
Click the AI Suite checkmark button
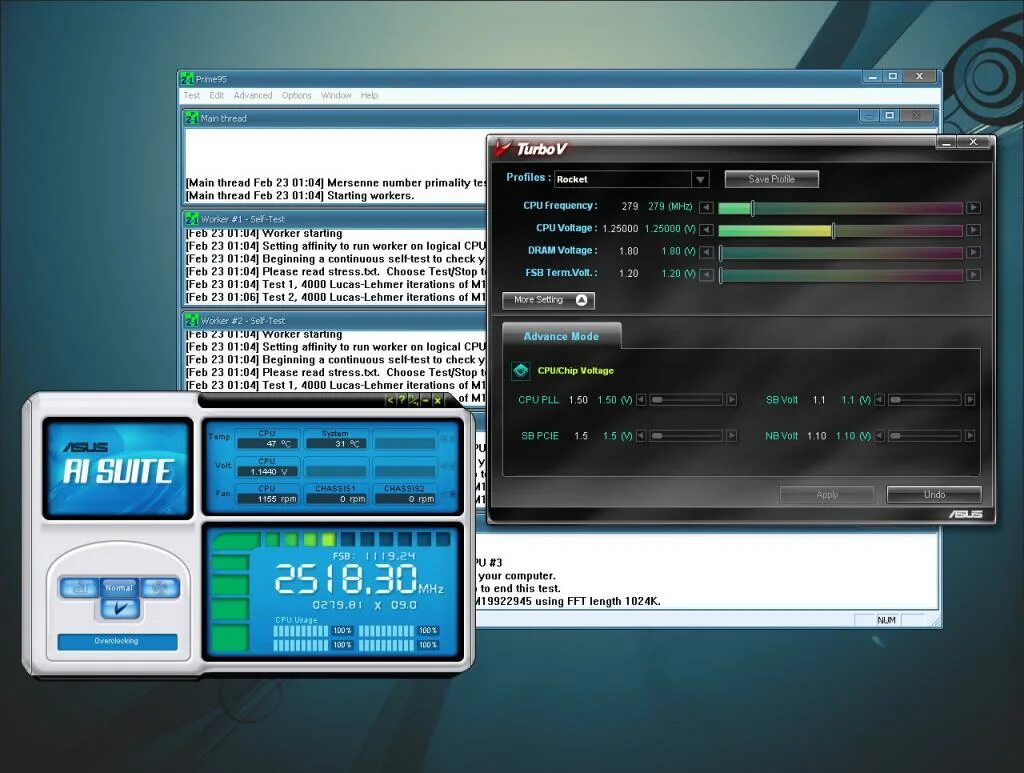pyautogui.click(x=120, y=608)
